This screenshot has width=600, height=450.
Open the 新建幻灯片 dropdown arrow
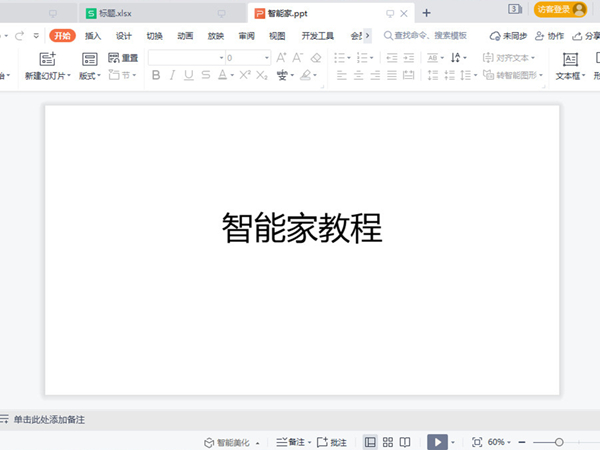[69, 76]
